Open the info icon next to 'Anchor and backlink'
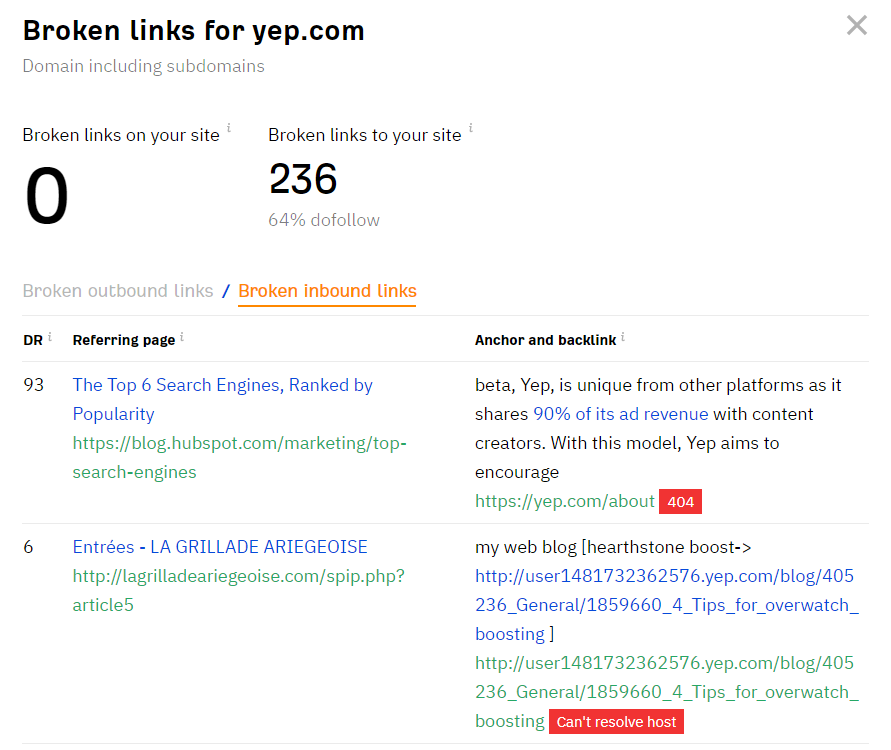The height and width of the screenshot is (750, 891). (x=623, y=334)
